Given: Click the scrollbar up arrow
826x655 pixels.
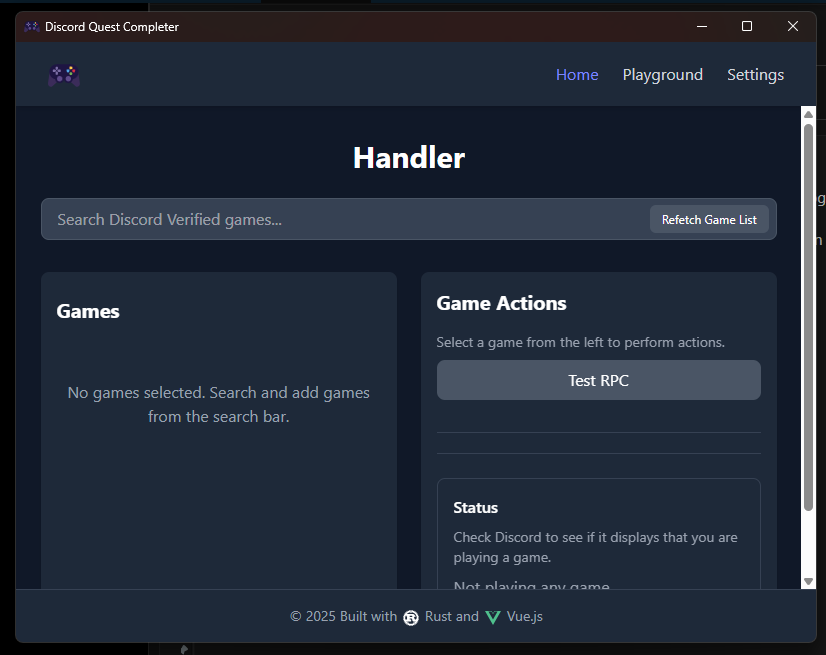Looking at the screenshot, I should click(x=808, y=114).
